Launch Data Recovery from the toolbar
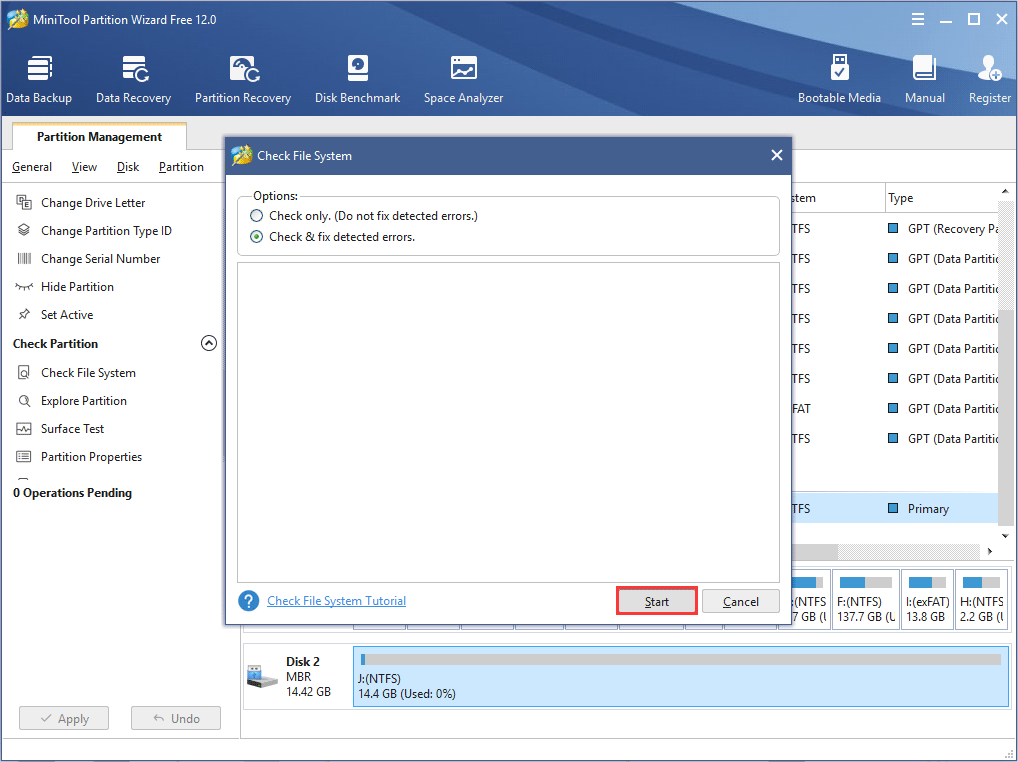 (x=134, y=80)
